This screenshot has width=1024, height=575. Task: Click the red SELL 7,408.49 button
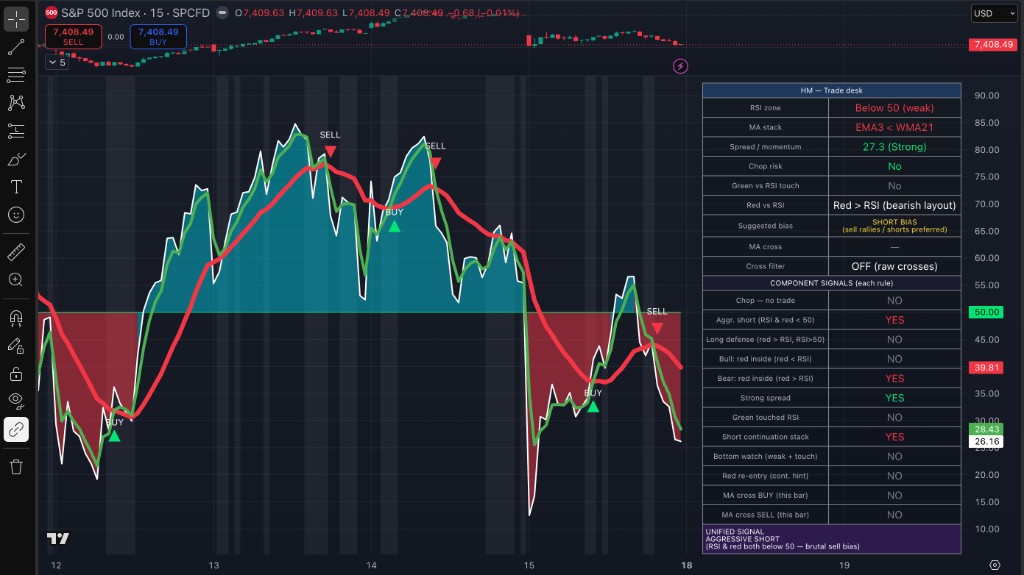73,37
